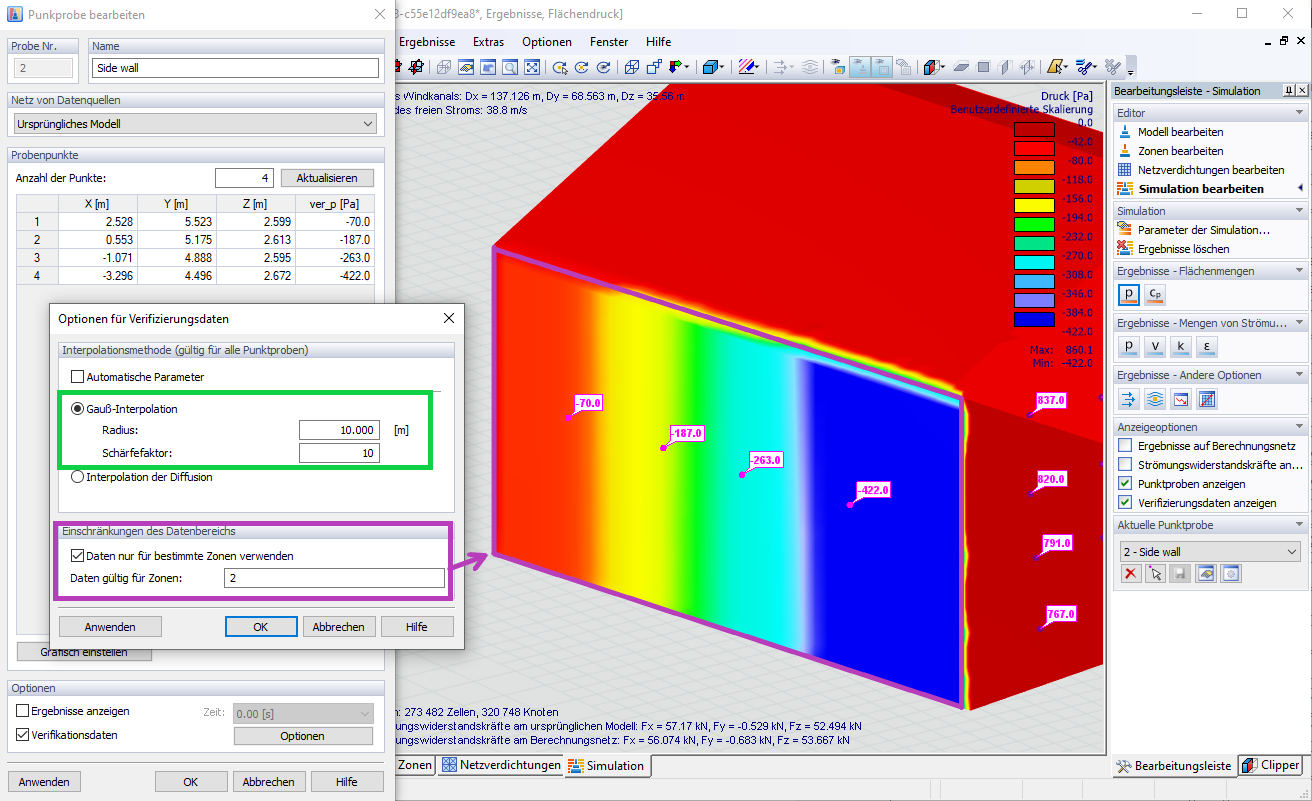Click the colored lines pen toolbar icon
1312x801 pixels.
748,67
